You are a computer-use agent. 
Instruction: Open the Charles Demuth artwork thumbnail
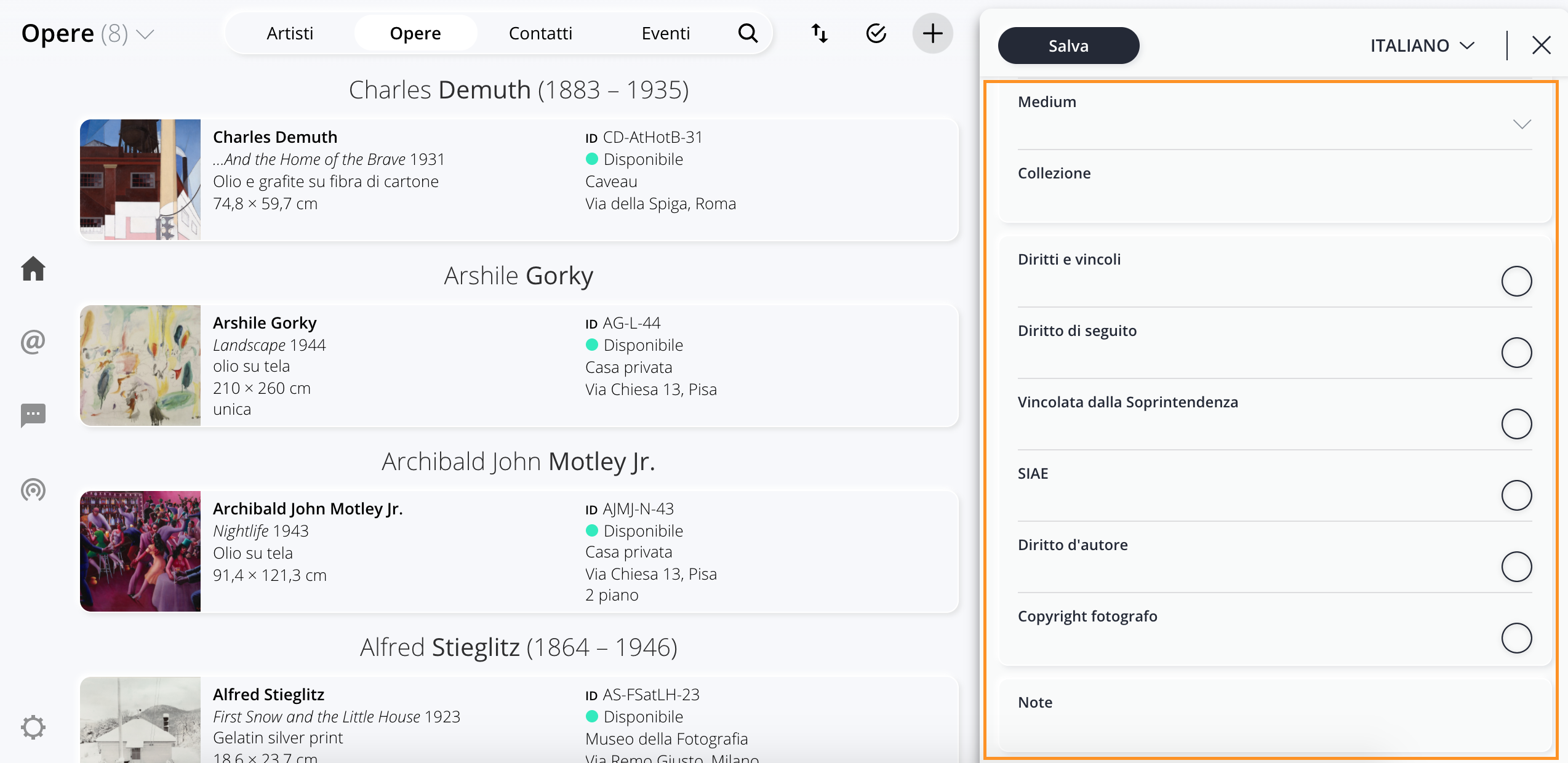140,179
